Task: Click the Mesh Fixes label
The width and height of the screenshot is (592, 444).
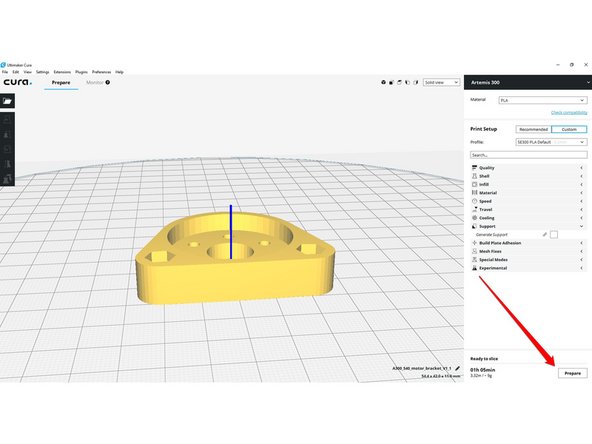Action: pyautogui.click(x=490, y=251)
